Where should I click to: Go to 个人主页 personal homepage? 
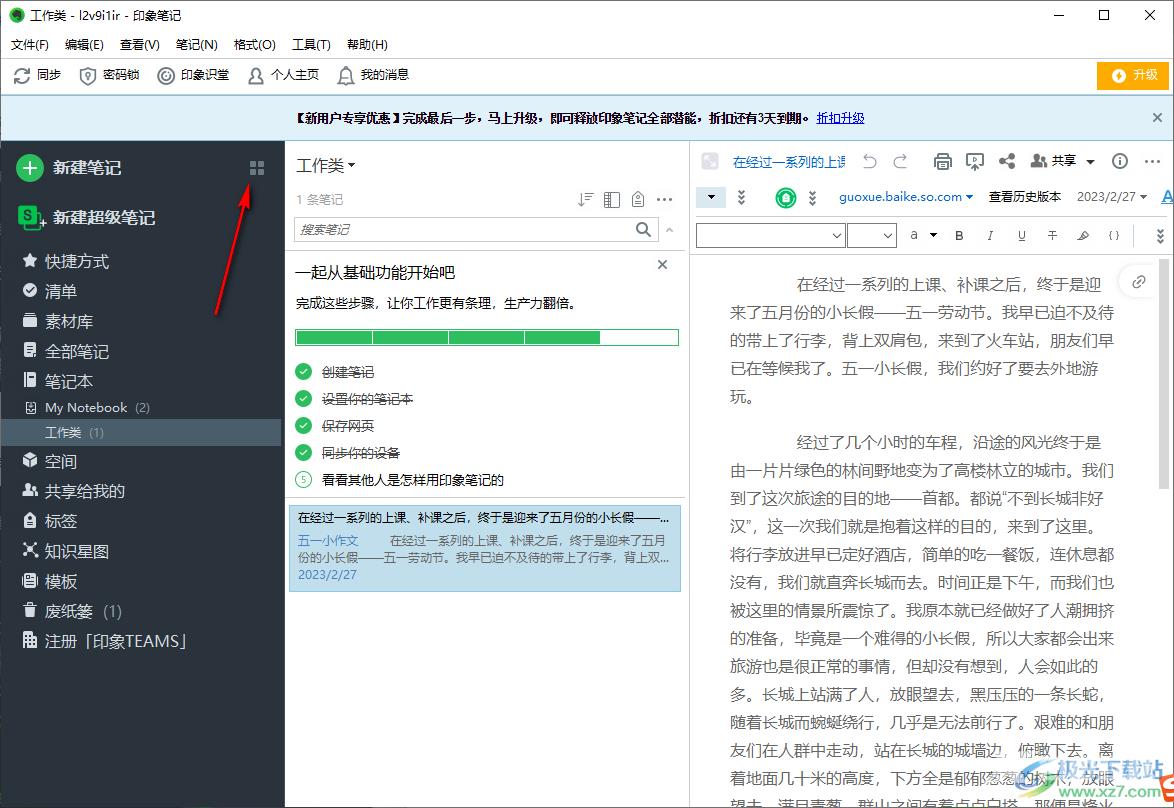pyautogui.click(x=283, y=75)
